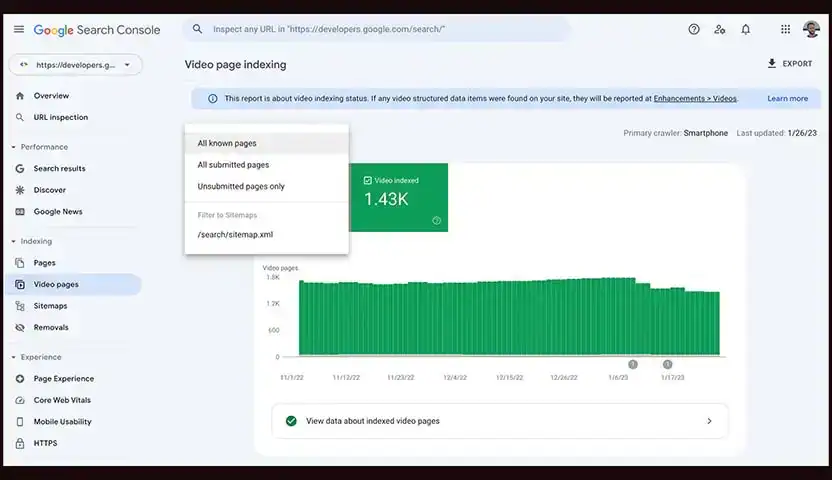Click the Removals crossed-eye icon

[20, 328]
